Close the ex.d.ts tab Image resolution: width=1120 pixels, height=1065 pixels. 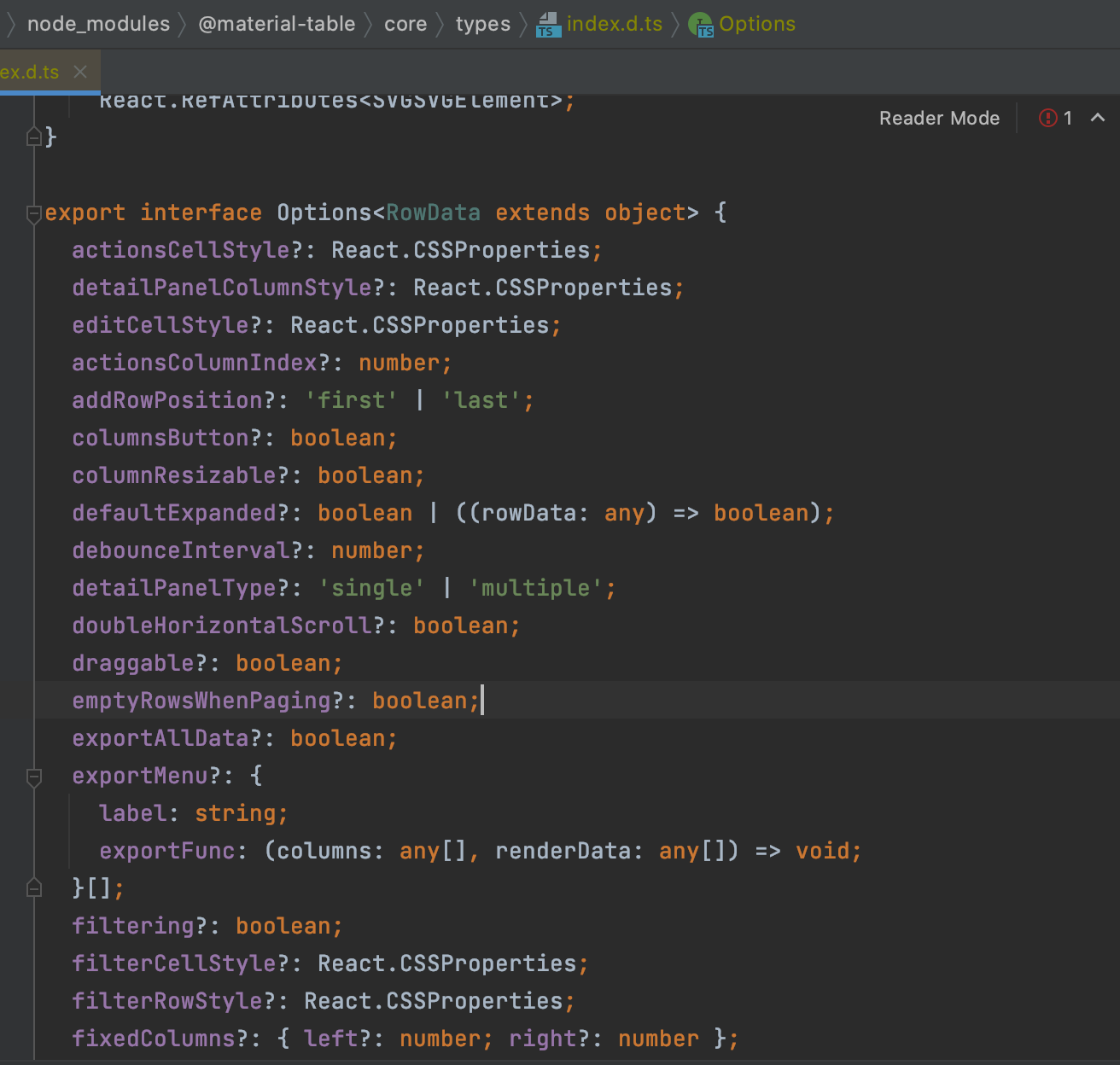[80, 72]
